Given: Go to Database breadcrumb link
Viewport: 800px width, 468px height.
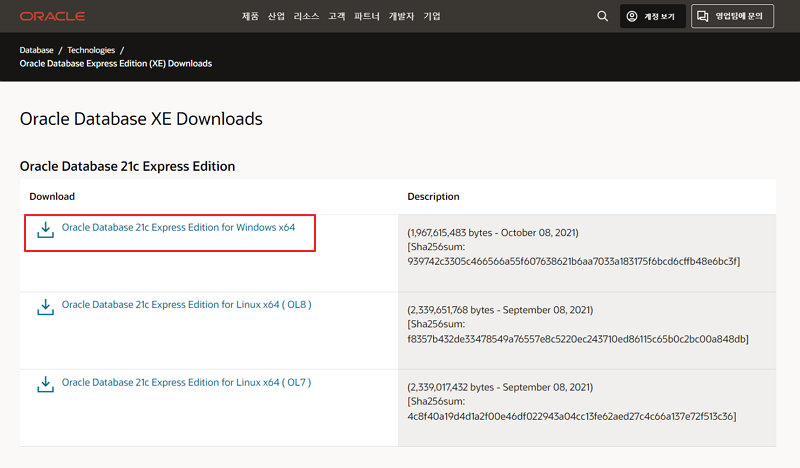Looking at the screenshot, I should coord(36,50).
